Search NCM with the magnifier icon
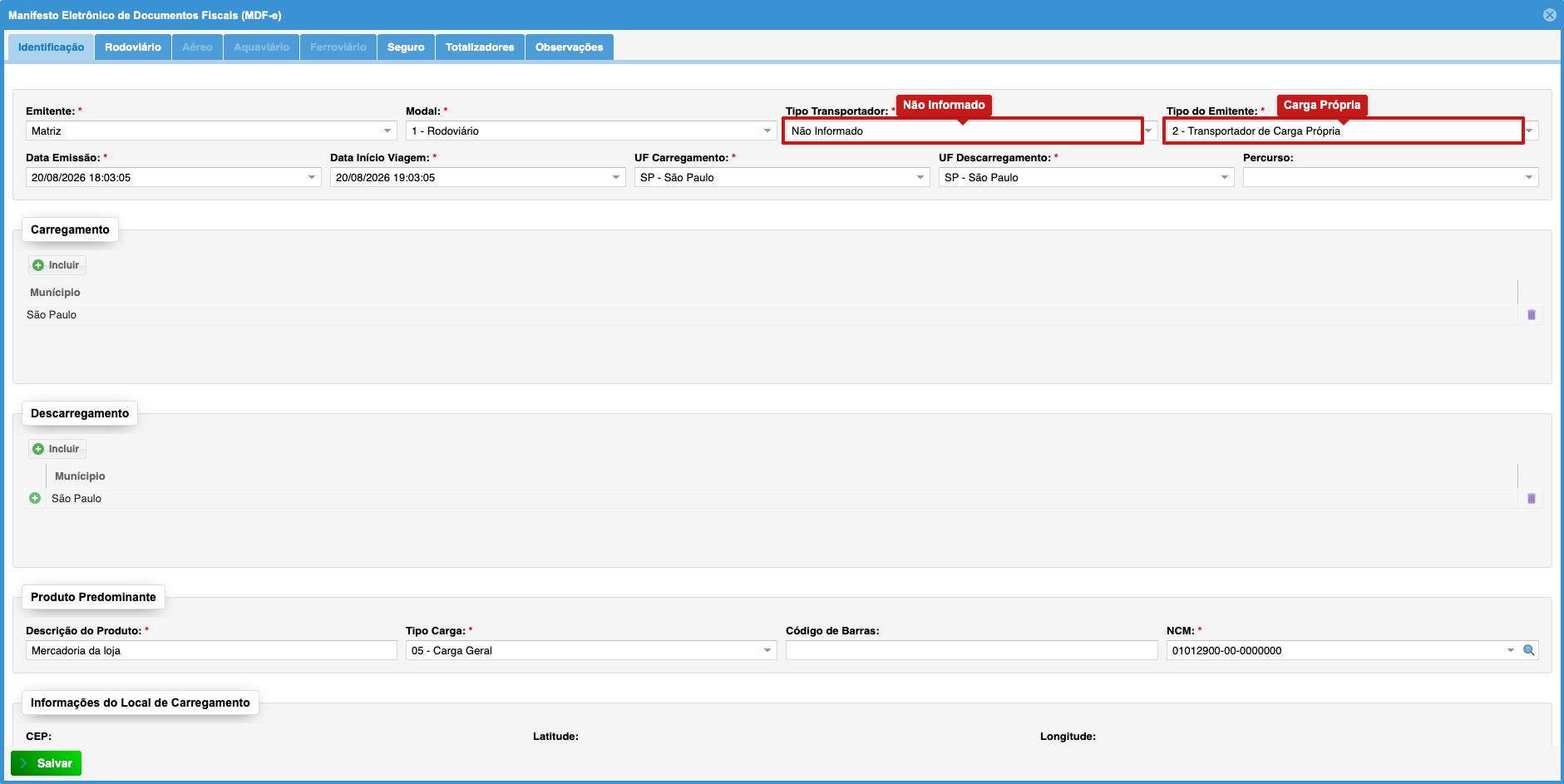Image resolution: width=1564 pixels, height=784 pixels. coord(1528,650)
